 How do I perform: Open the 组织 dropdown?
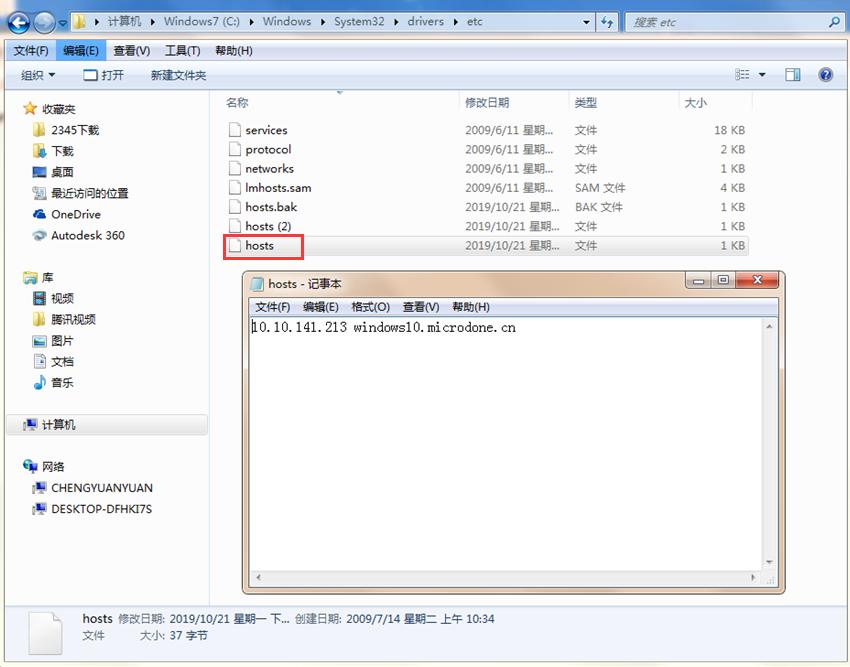(37, 74)
